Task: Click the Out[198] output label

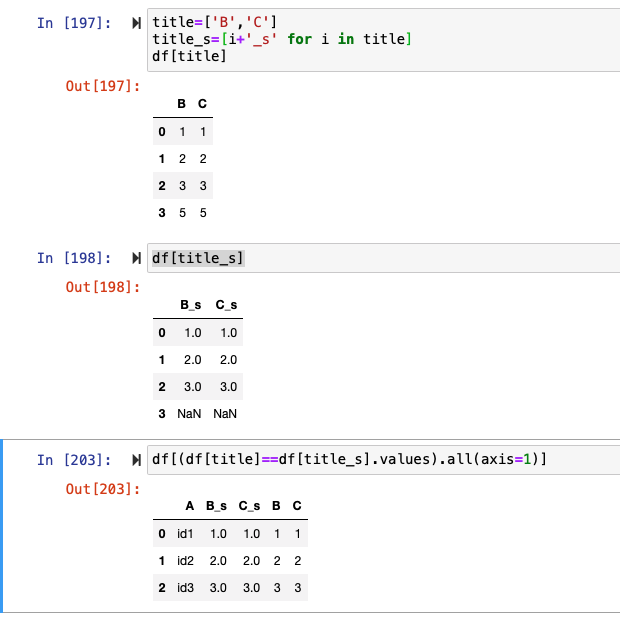Action: coord(103,287)
